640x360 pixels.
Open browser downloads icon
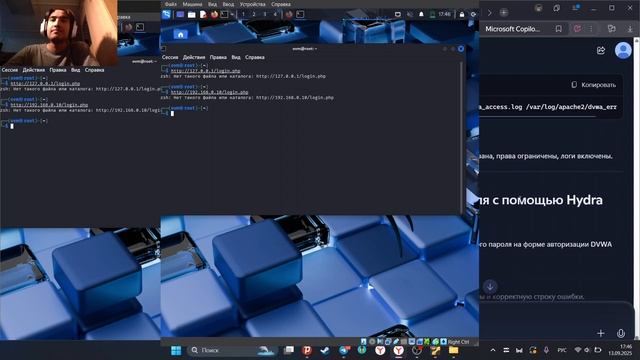click(x=630, y=29)
